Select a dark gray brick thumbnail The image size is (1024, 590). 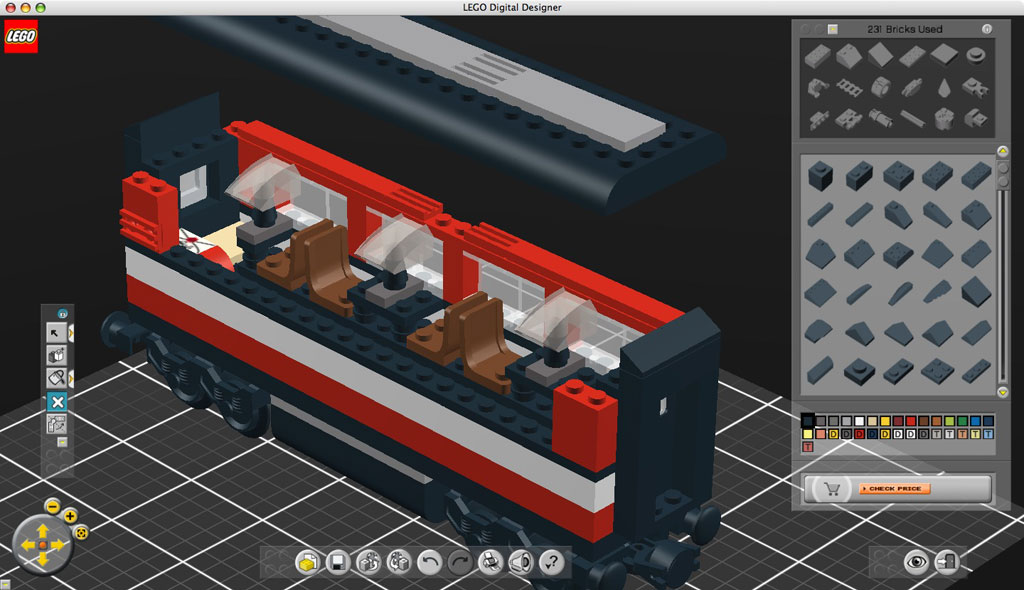coord(822,174)
